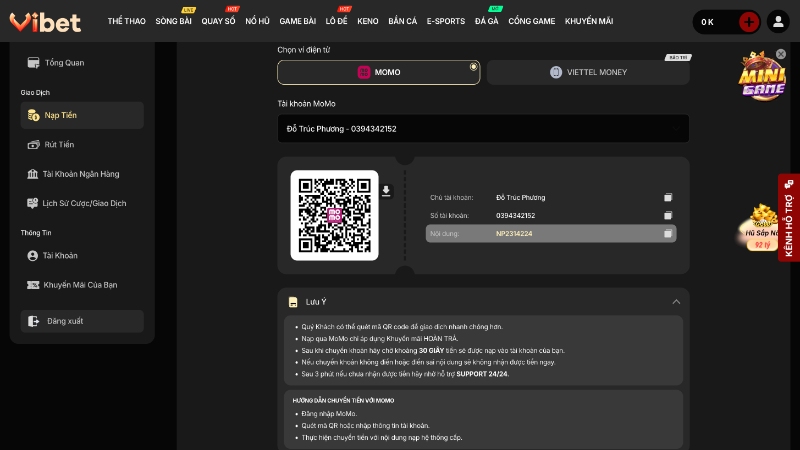
Task: Select the MOMO e-wallet option
Action: point(379,72)
